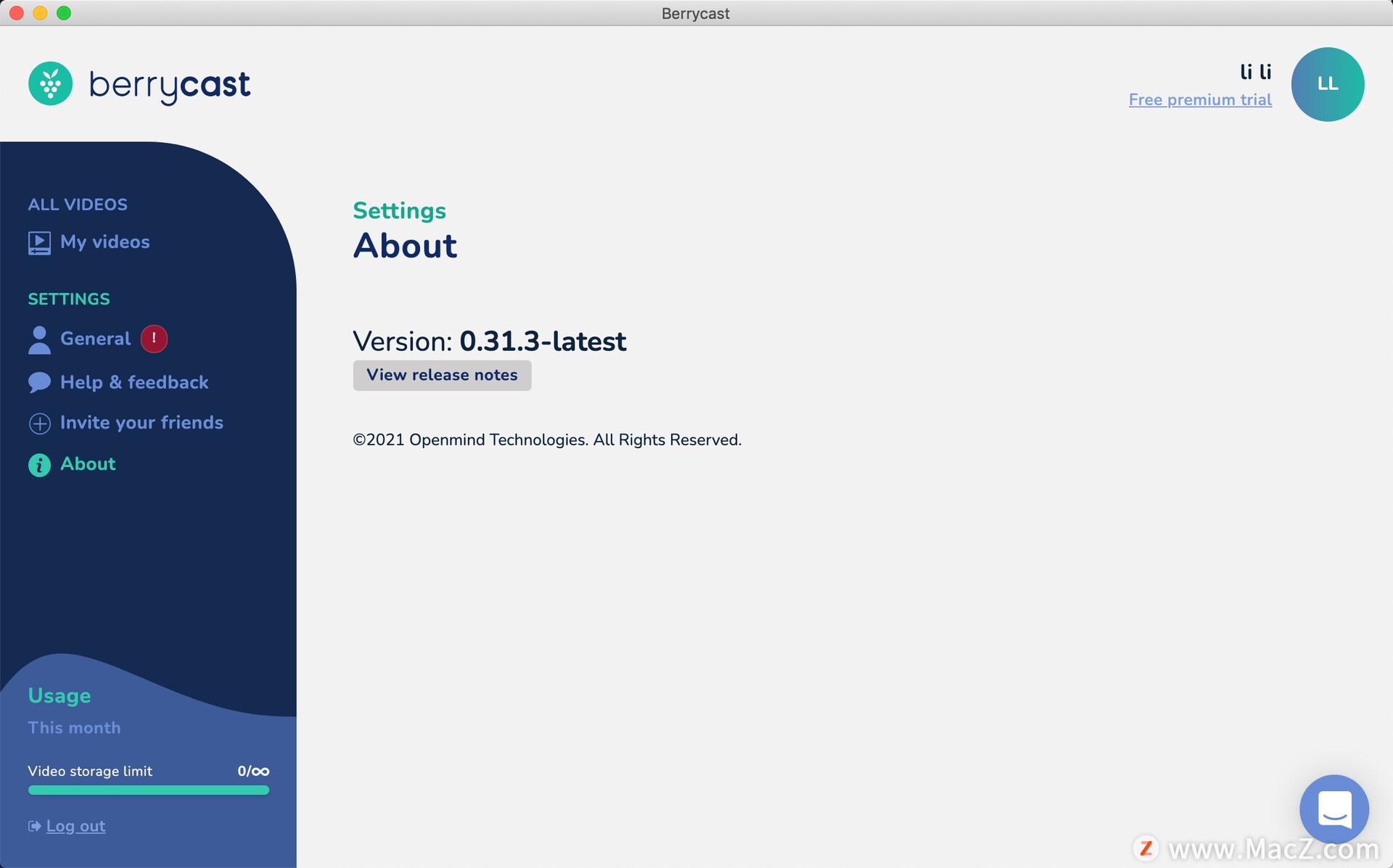Click the '0/∞' storage value
1393x868 pixels.
point(253,771)
